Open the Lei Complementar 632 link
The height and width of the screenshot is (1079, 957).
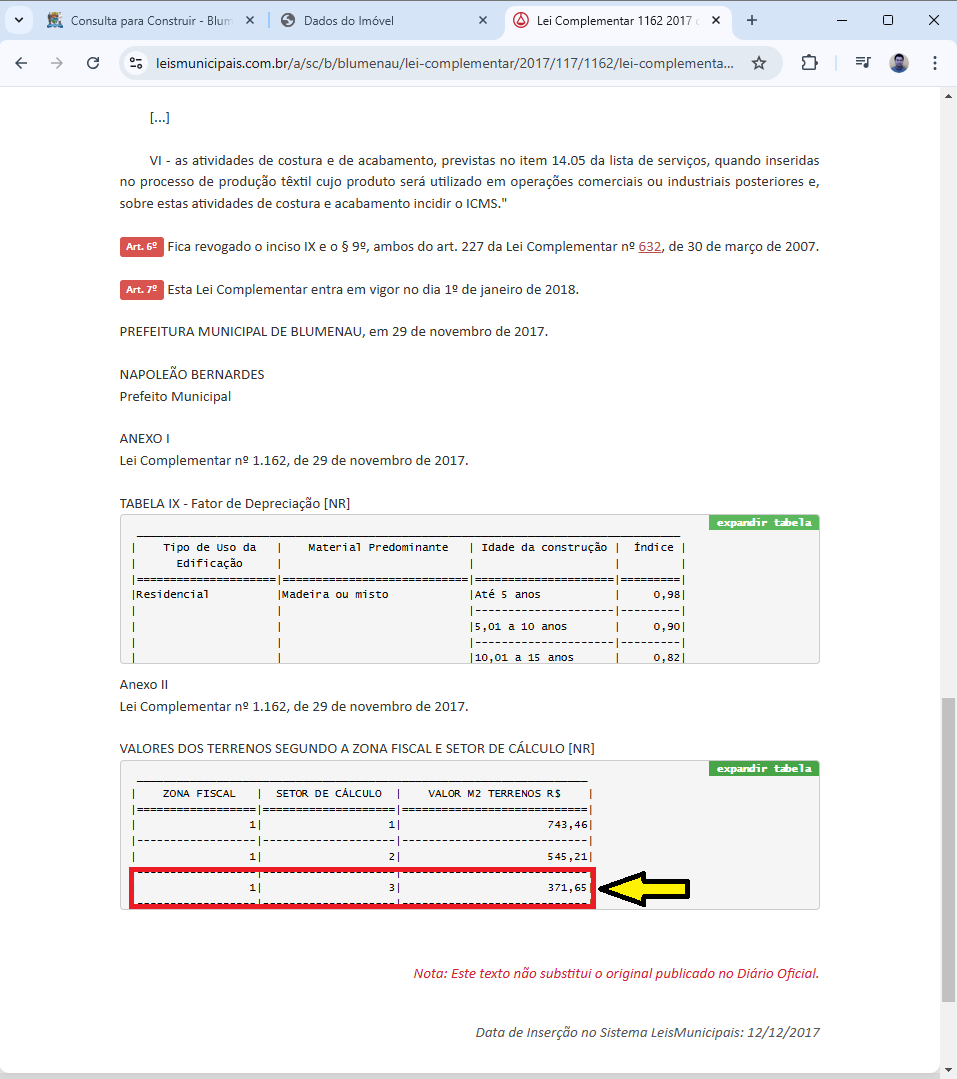(650, 246)
